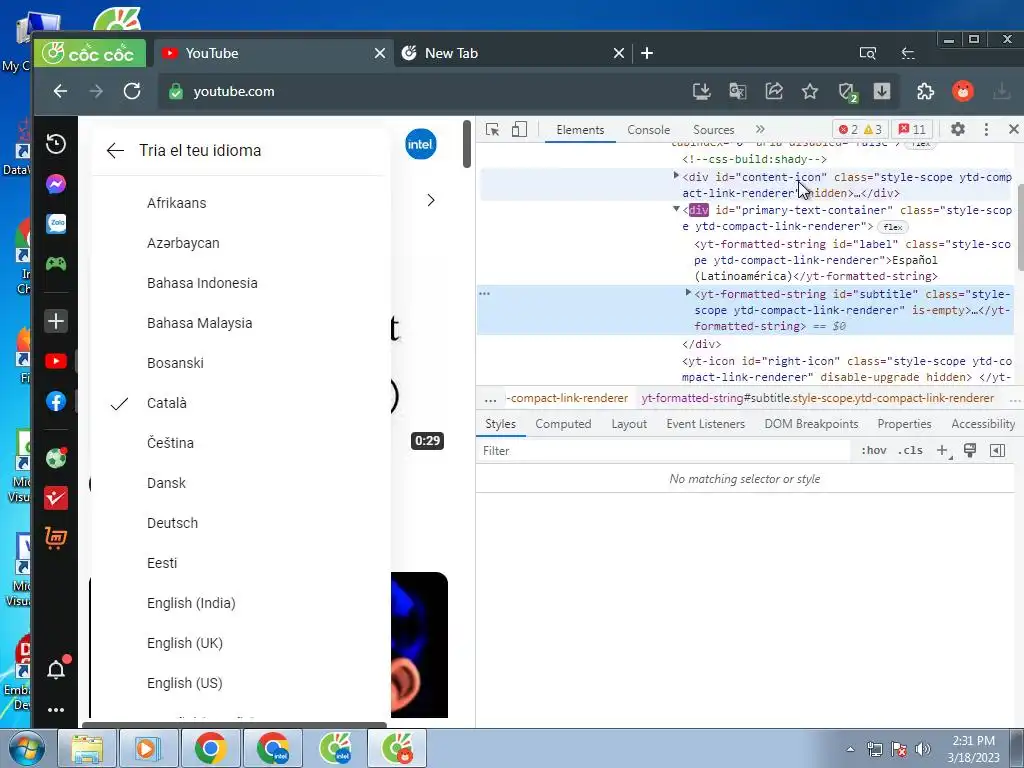The image size is (1024, 768).
Task: Expand the breadcrumb ellipsis in DevTools
Action: pyautogui.click(x=490, y=398)
